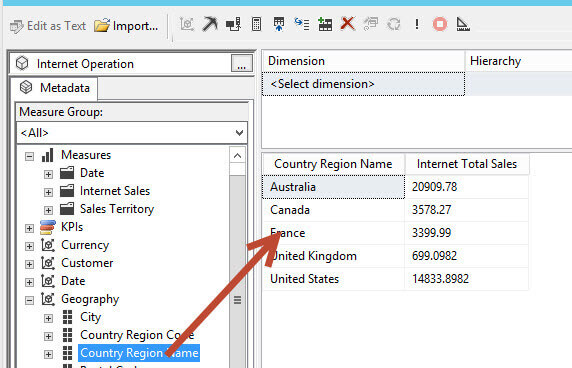Click the Country Region Name column header
Screen dimensions: 572x368
(333, 164)
